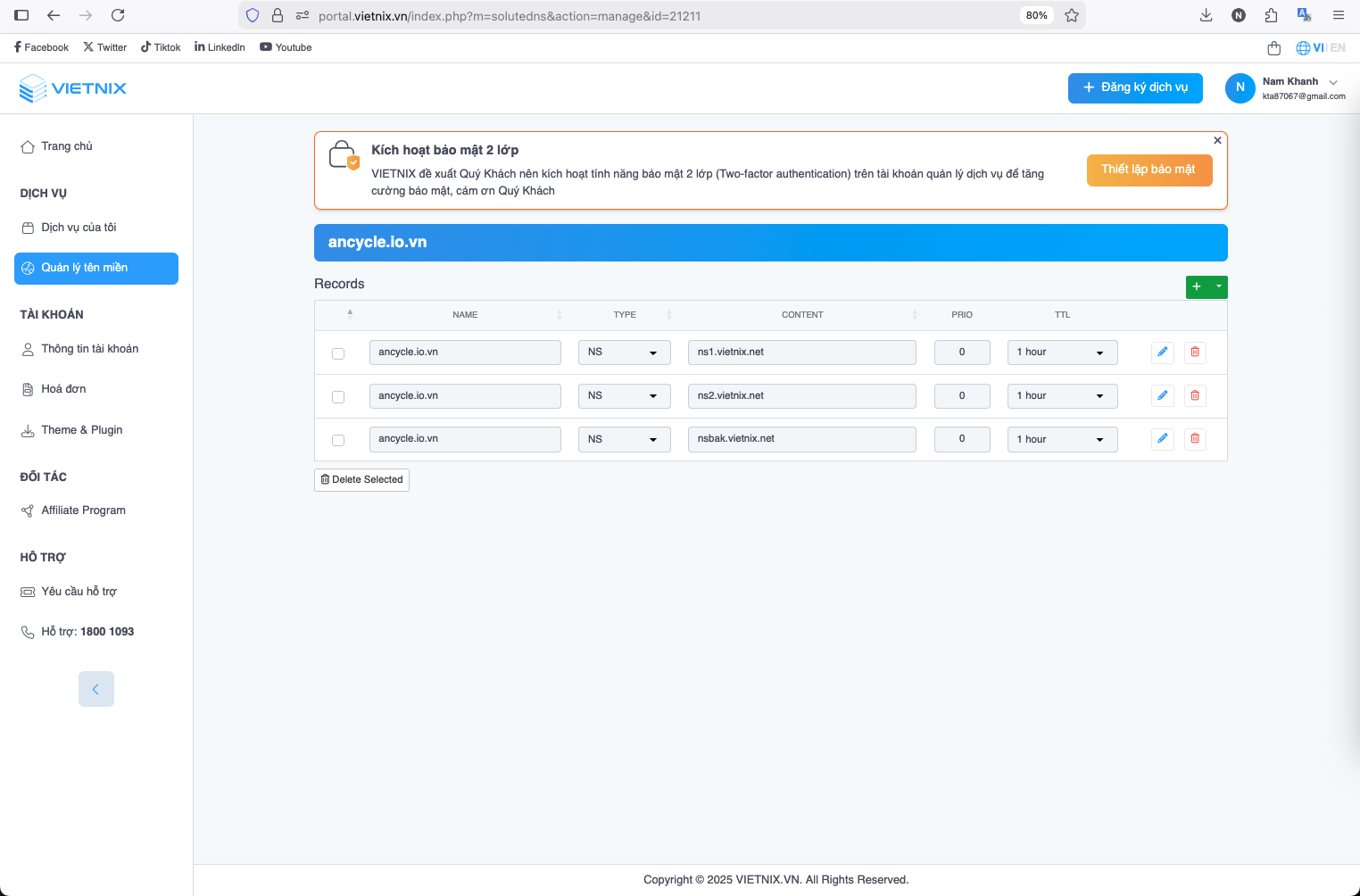Screen dimensions: 1360x896
Task: Delete the nsbak.vietnix.net record with trash icon
Action: click(1195, 438)
